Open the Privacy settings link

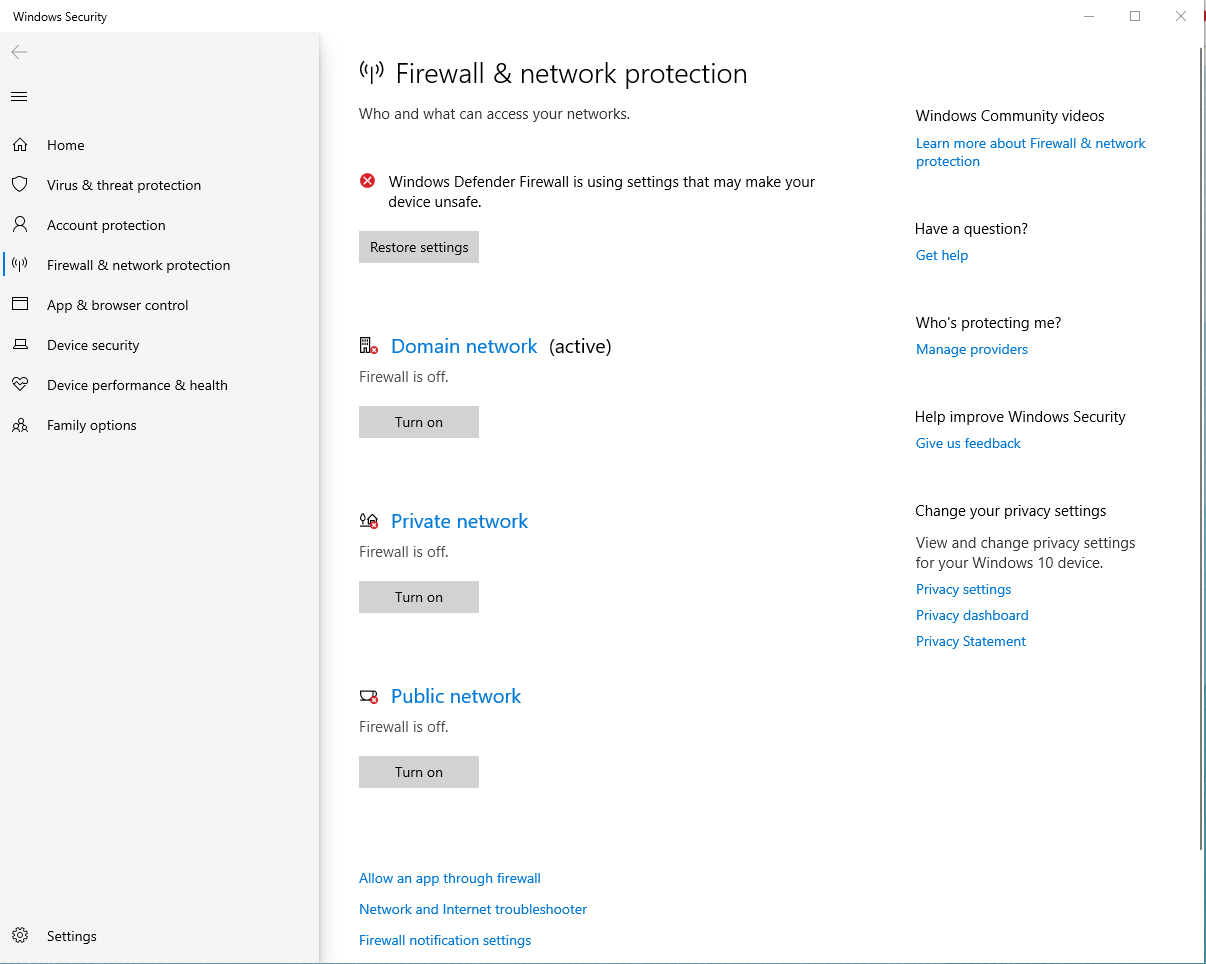963,589
